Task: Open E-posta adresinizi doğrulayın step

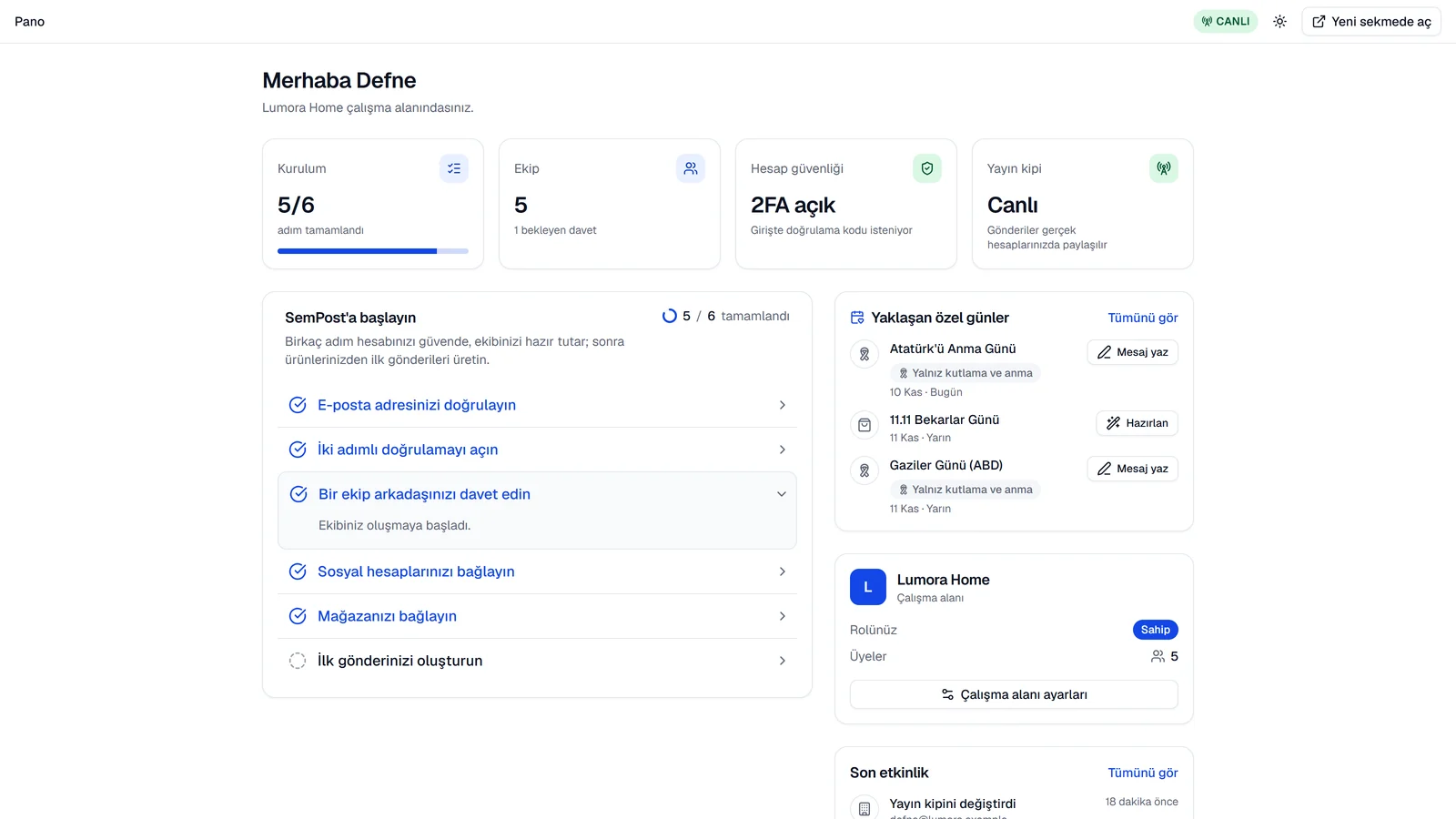Action: pyautogui.click(x=537, y=405)
